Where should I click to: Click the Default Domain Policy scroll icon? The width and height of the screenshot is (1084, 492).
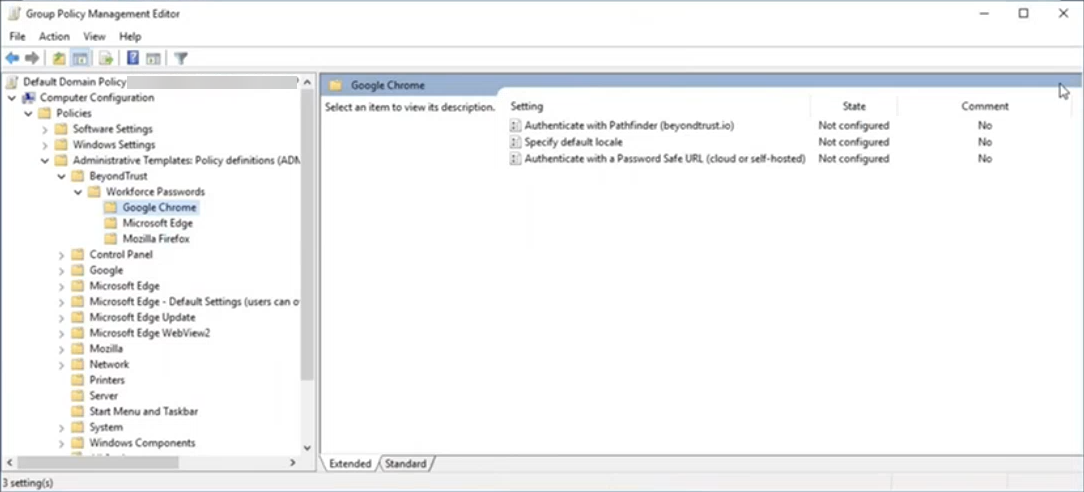click(x=12, y=82)
